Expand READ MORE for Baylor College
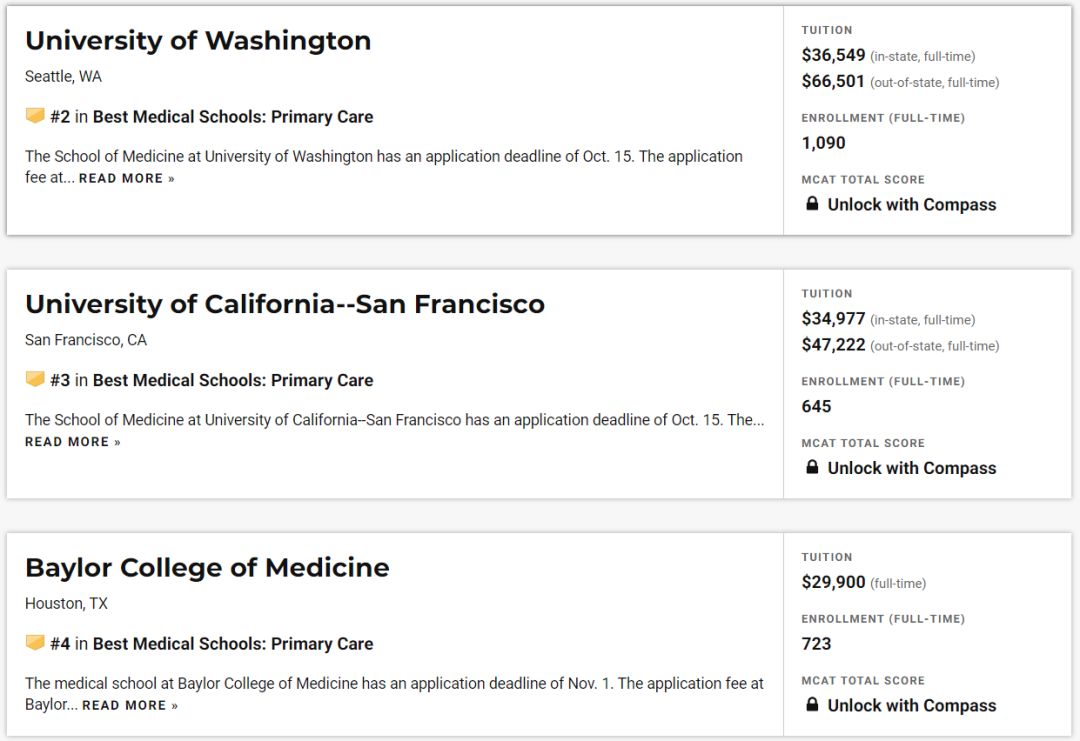1080x741 pixels. (130, 705)
